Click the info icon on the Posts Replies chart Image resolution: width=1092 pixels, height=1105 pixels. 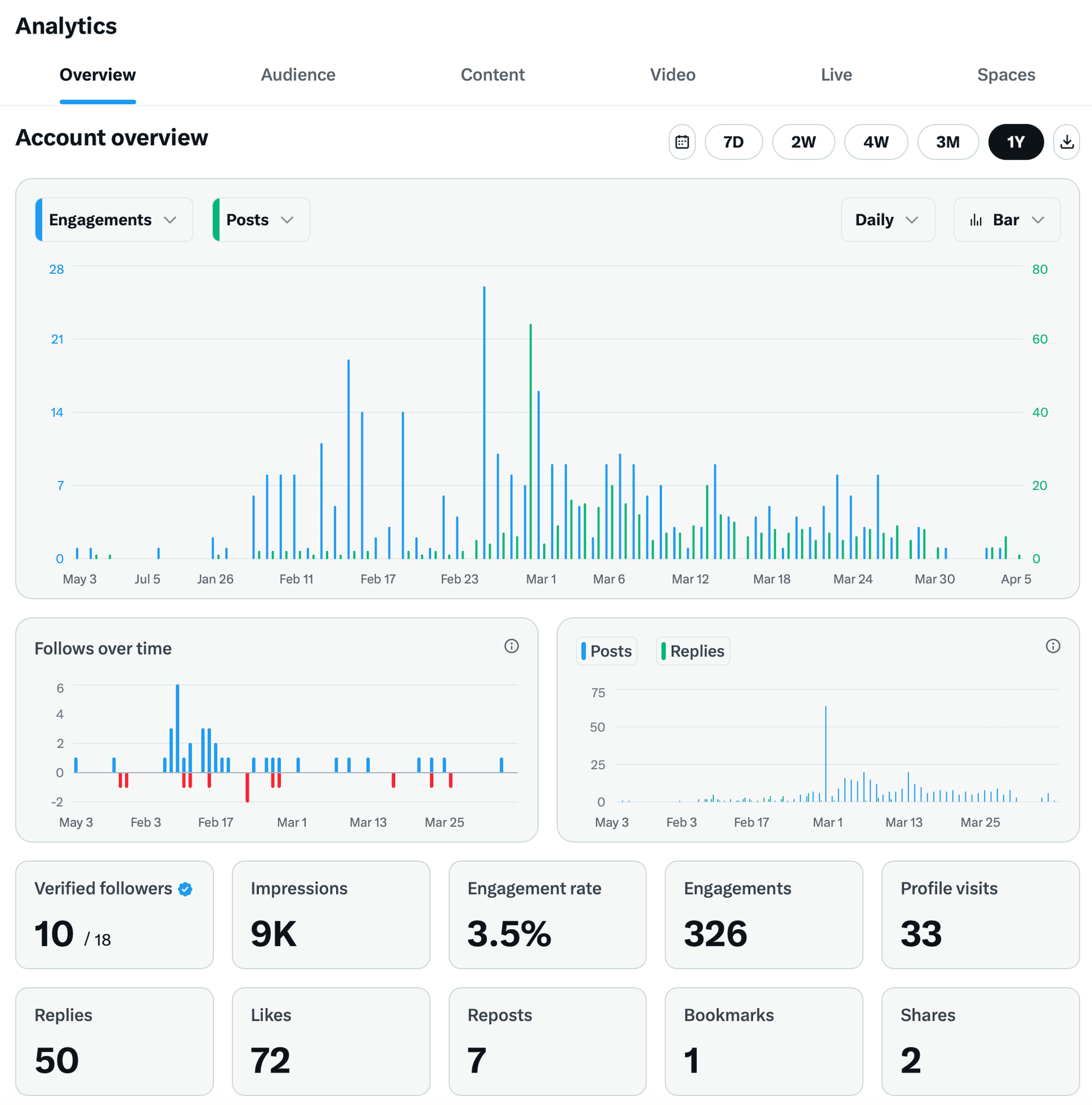(x=1054, y=646)
